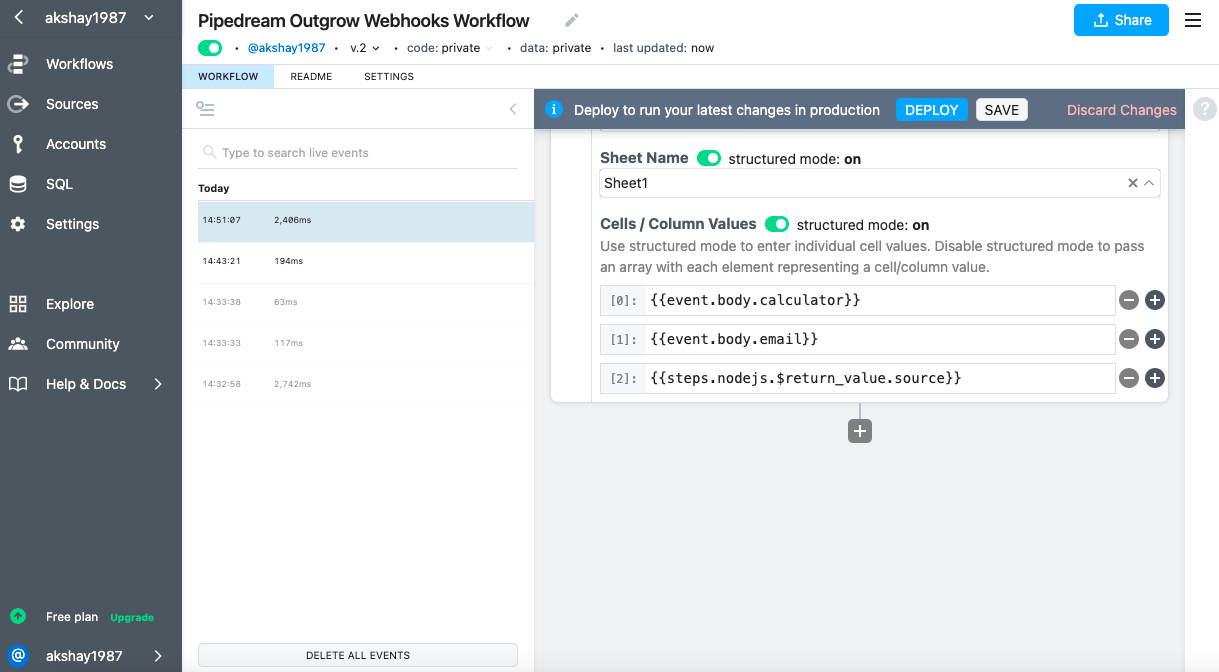Select Community in the sidebar menu
The height and width of the screenshot is (672, 1219).
pos(83,344)
